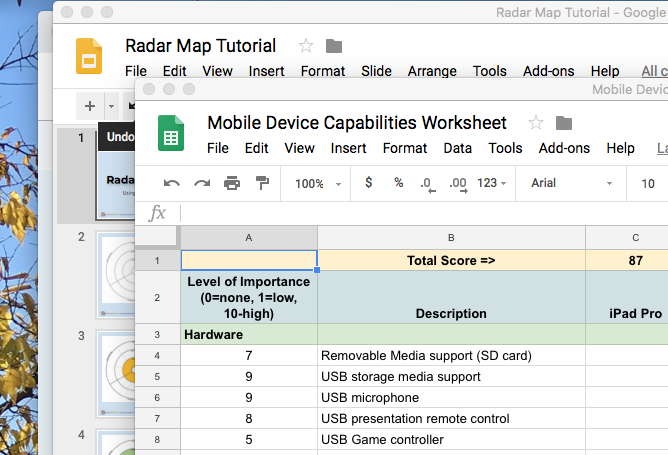Image resolution: width=668 pixels, height=455 pixels.
Task: Open View menu in Slides window
Action: pos(218,71)
